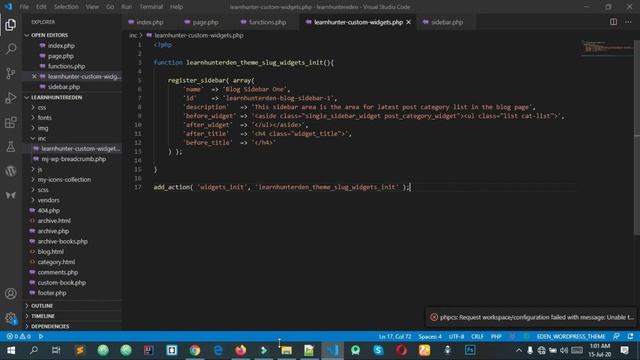Open File Explorer from the taskbar

pyautogui.click(x=287, y=350)
